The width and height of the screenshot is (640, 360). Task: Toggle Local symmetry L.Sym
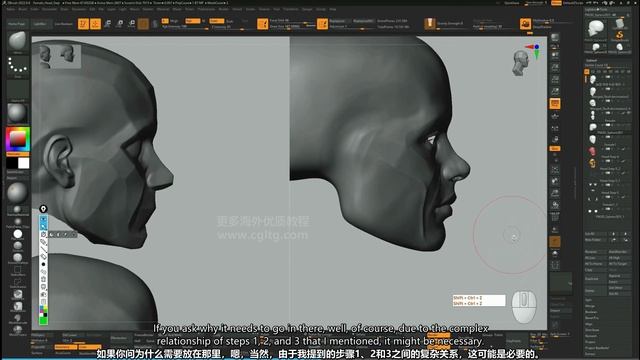(555, 129)
